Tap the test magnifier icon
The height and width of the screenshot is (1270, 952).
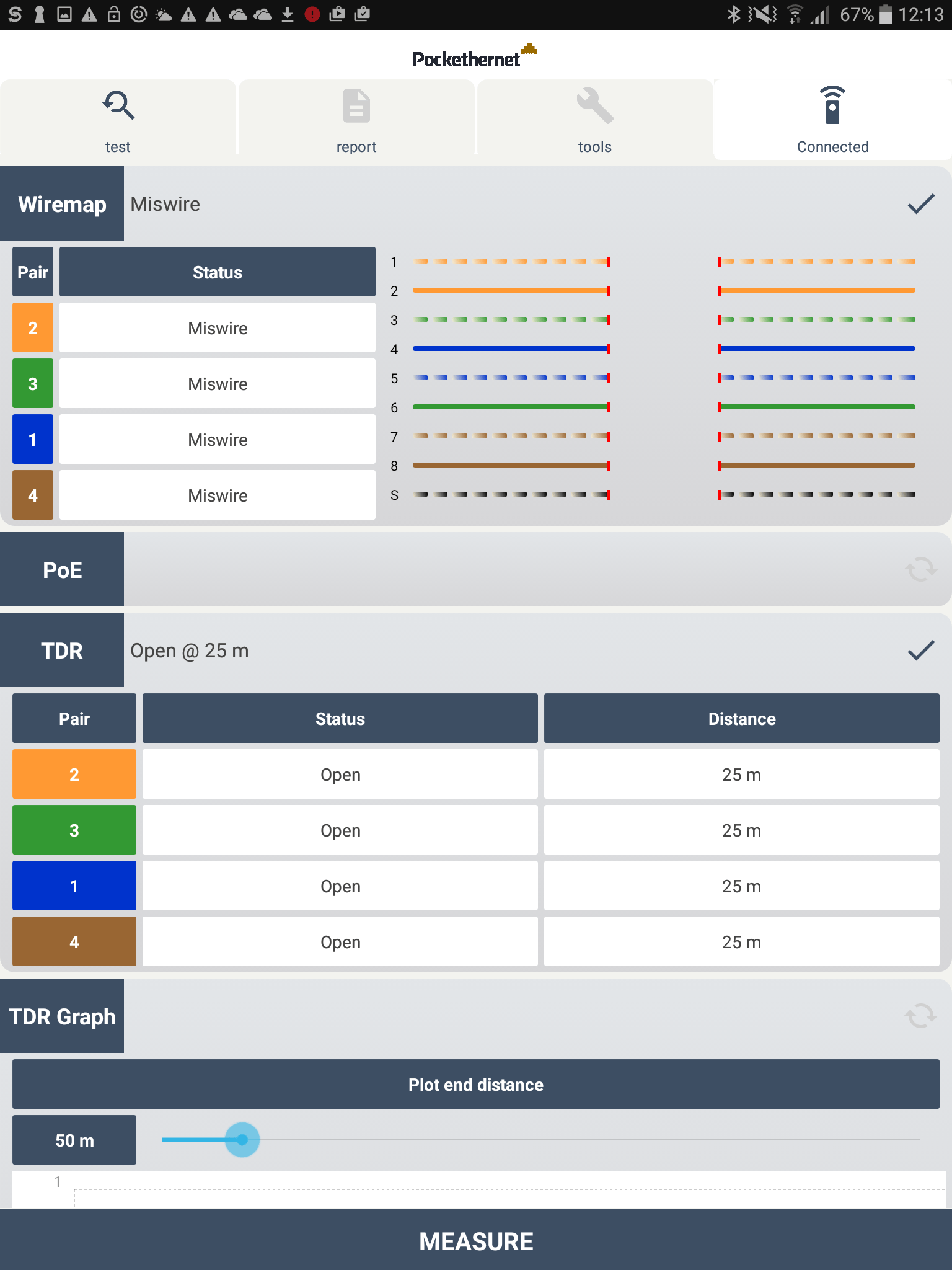[118, 105]
